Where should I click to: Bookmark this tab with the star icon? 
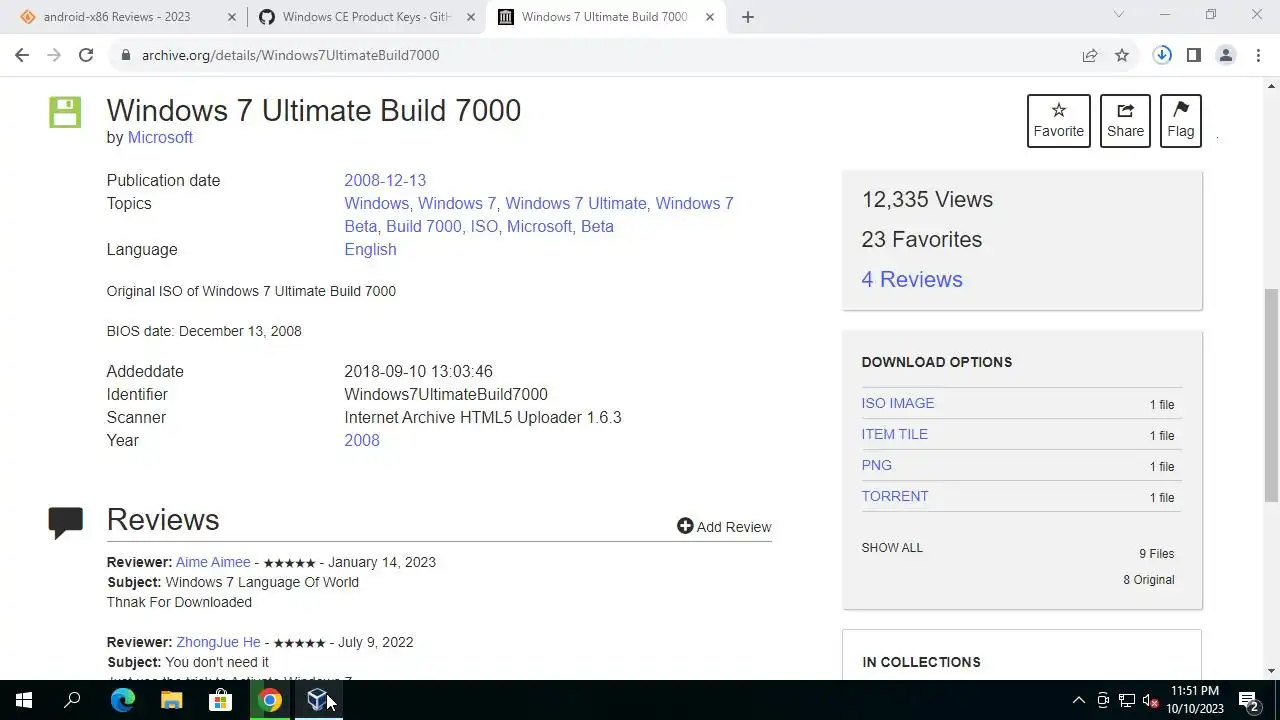coord(1122,55)
